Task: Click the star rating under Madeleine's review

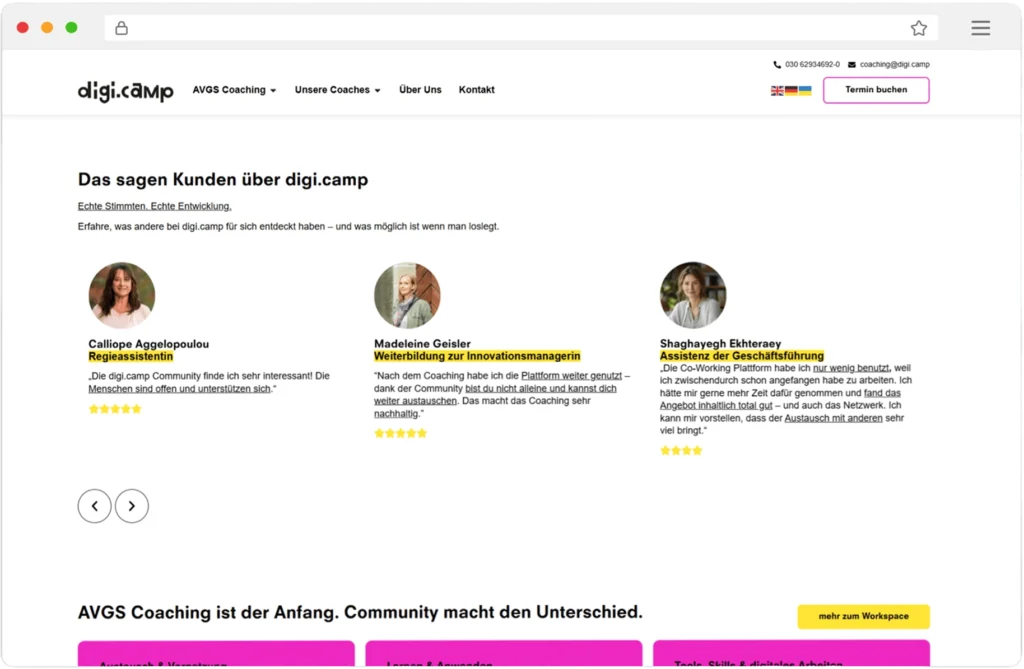Action: pos(400,433)
